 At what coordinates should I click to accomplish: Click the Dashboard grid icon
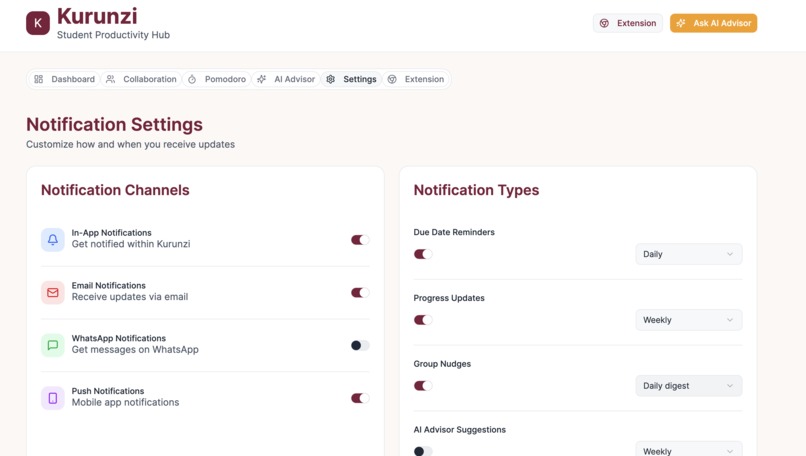tap(39, 79)
